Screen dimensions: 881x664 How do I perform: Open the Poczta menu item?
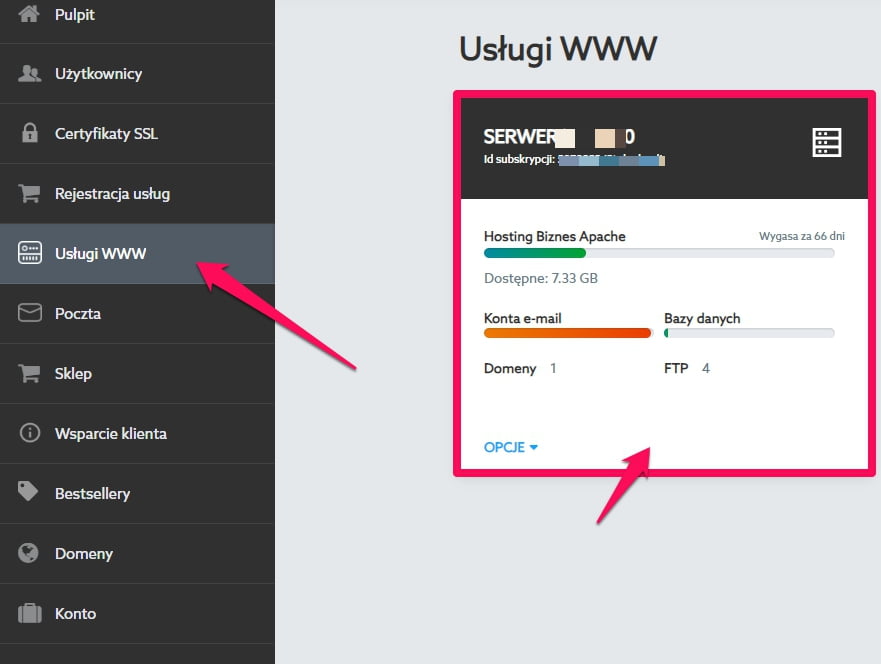pos(137,313)
